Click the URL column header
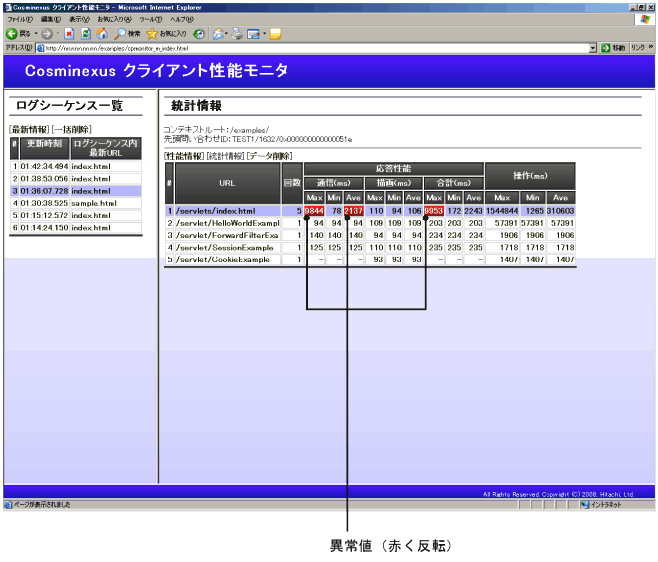Screen dimensions: 658x562 [228, 183]
